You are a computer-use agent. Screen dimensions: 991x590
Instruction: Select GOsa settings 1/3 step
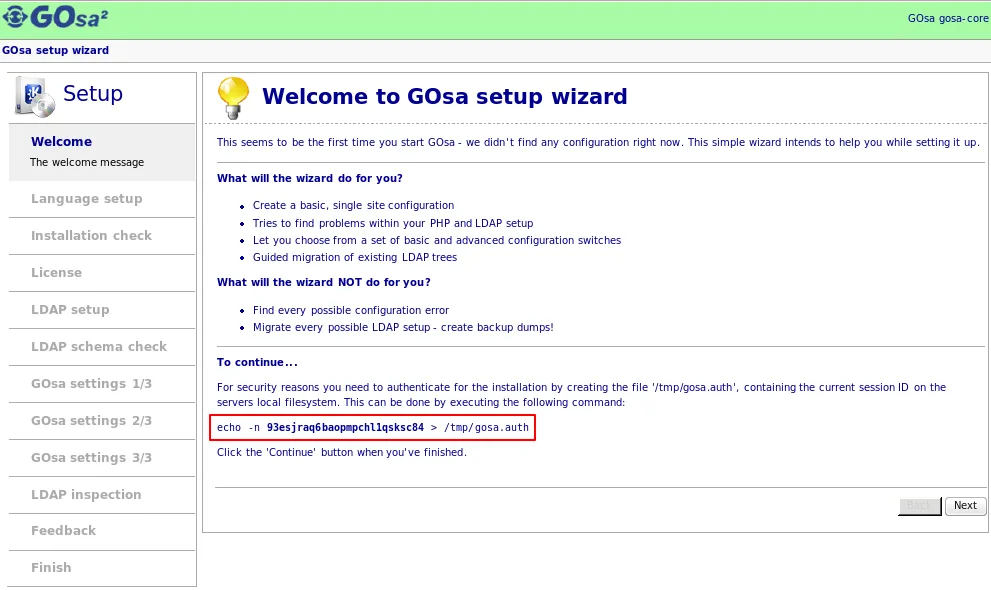tap(92, 383)
